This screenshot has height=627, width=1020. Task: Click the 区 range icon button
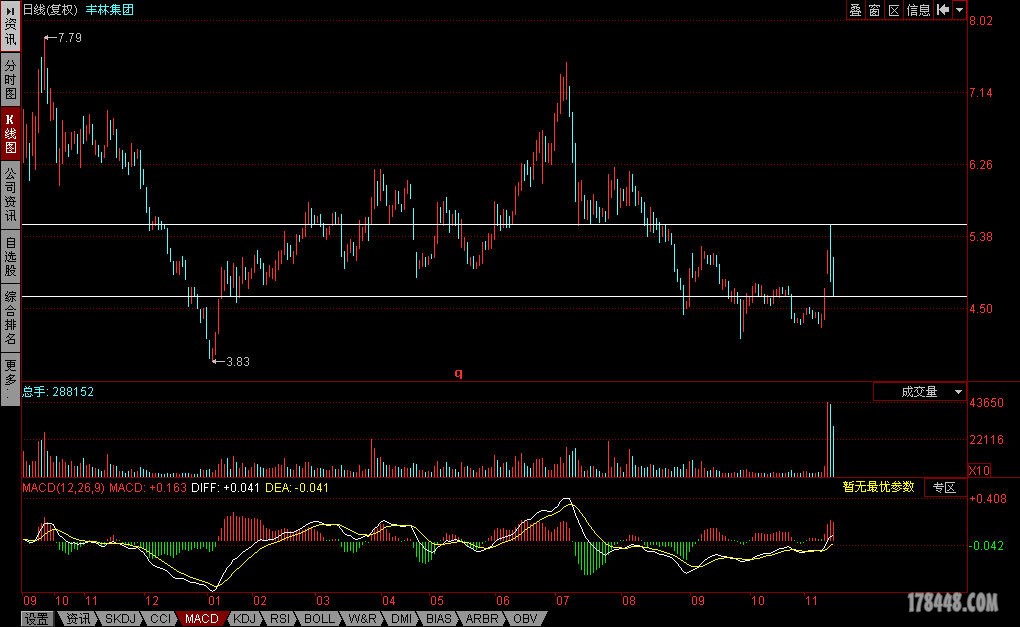tap(894, 10)
